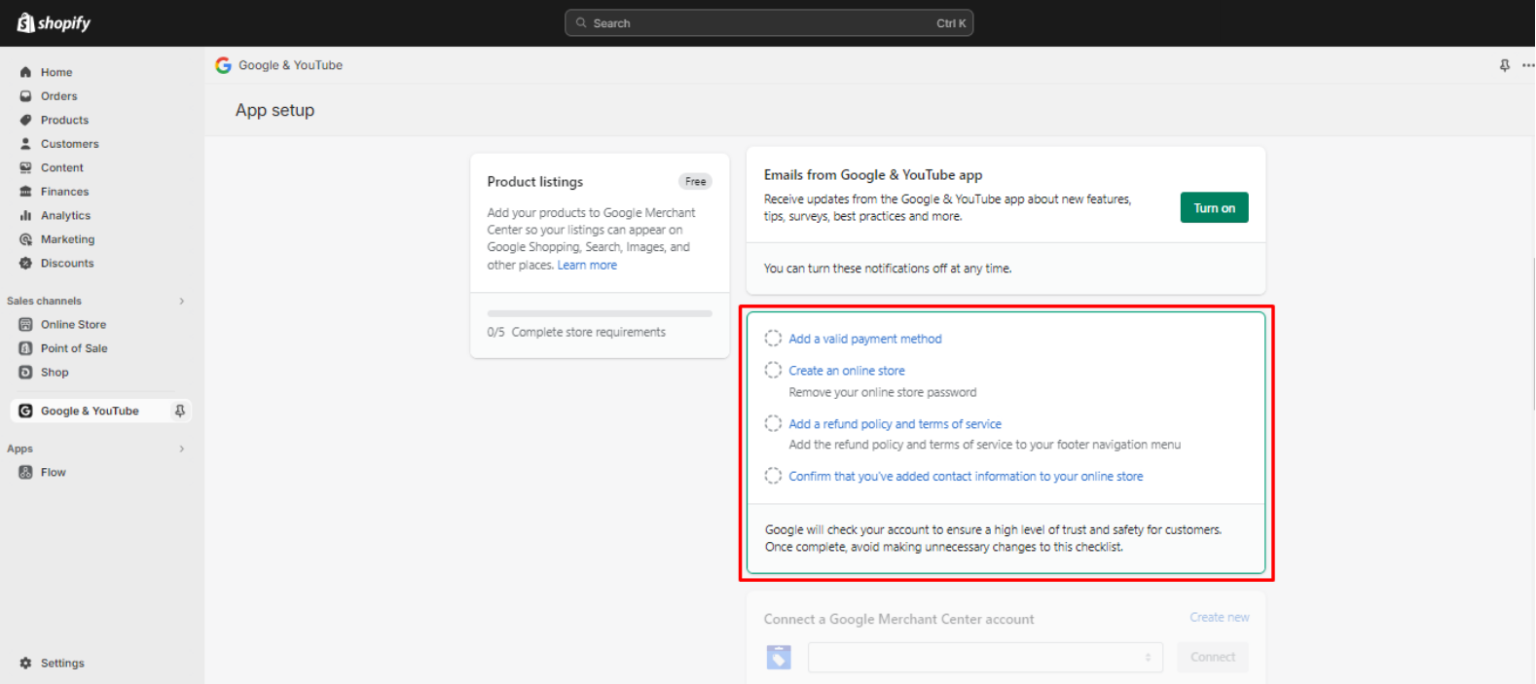Image resolution: width=1536 pixels, height=684 pixels.
Task: Click Create new Merchant Center link
Action: (1219, 618)
